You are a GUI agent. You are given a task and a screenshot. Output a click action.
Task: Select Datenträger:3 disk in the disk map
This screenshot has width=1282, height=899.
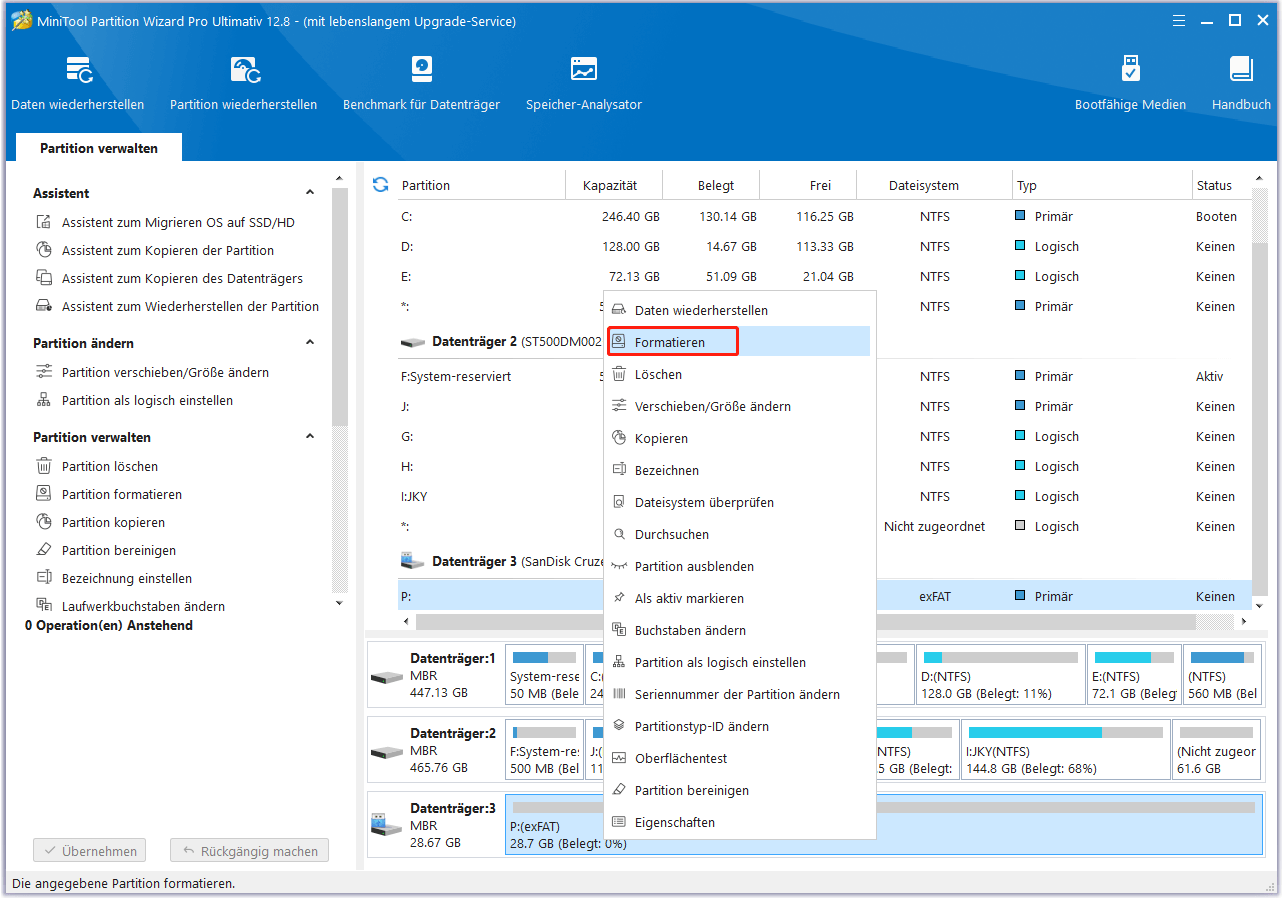click(435, 825)
